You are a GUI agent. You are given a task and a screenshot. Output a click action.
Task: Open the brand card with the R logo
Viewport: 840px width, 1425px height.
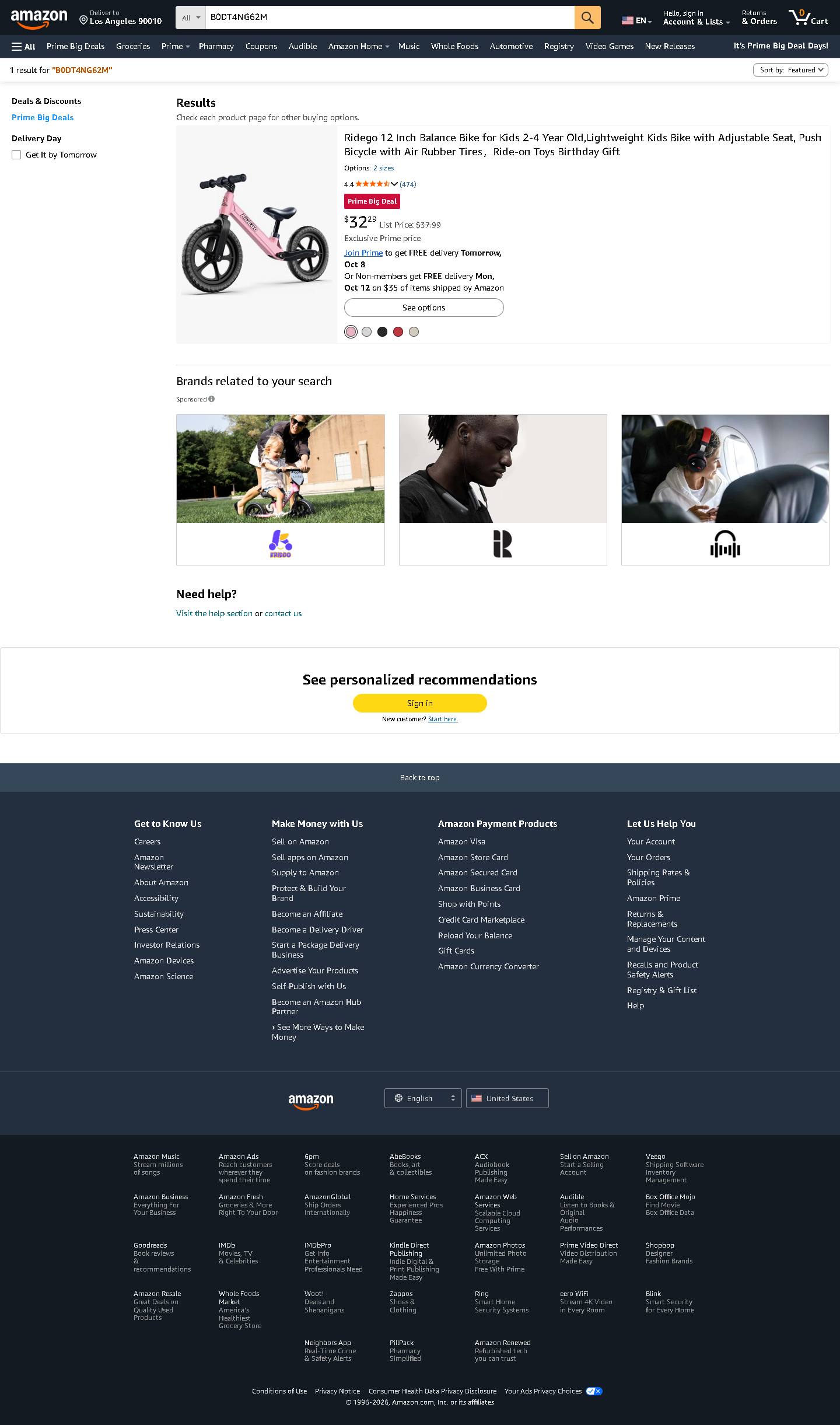point(503,544)
